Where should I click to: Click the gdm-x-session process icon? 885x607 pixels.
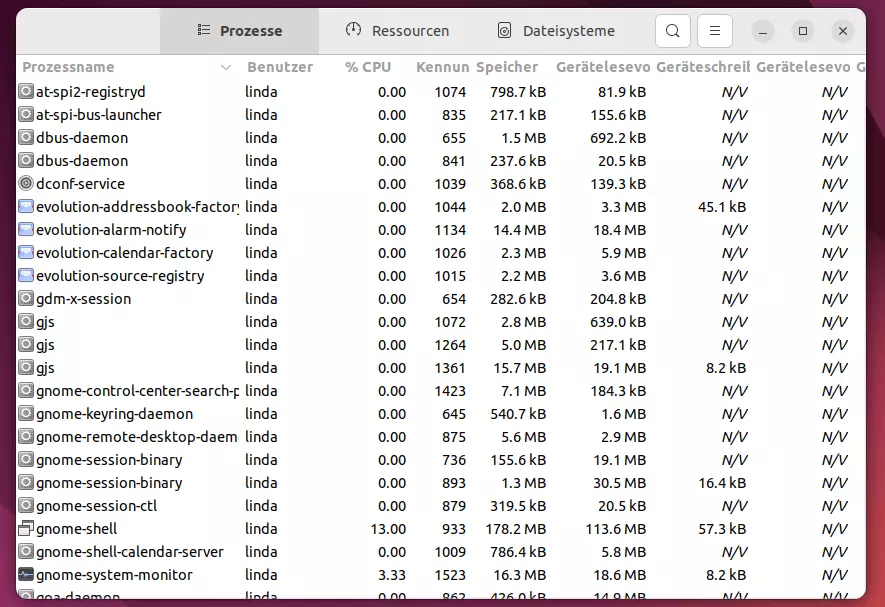26,299
